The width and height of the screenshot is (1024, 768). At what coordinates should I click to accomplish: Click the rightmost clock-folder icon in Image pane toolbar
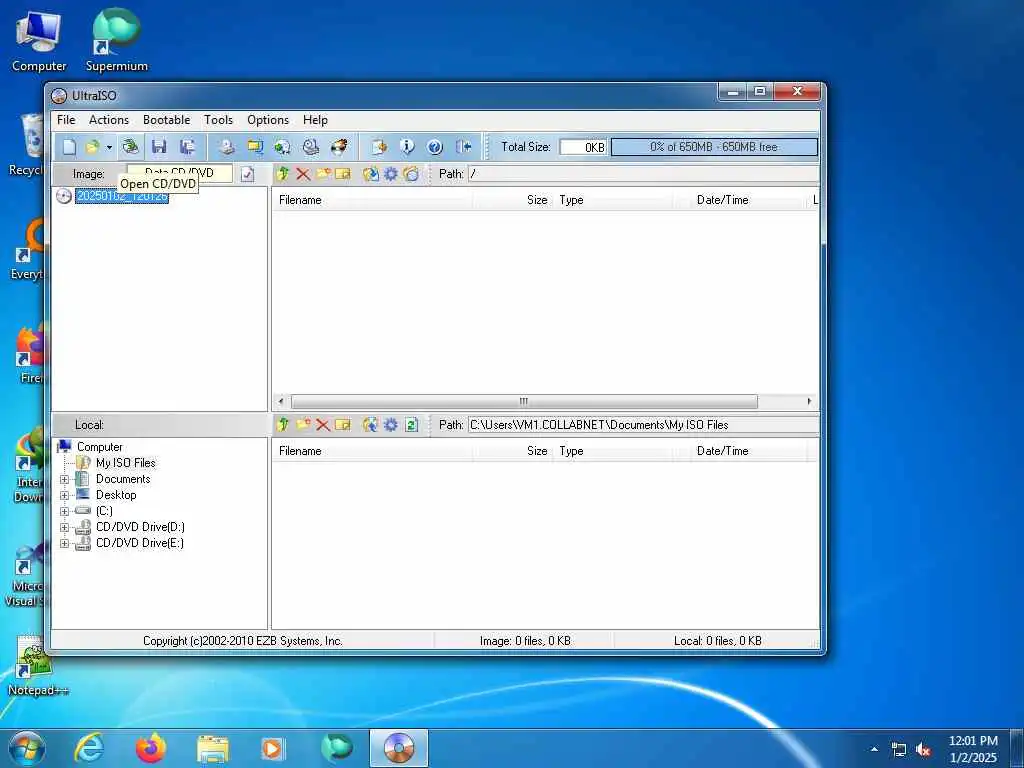pos(411,174)
